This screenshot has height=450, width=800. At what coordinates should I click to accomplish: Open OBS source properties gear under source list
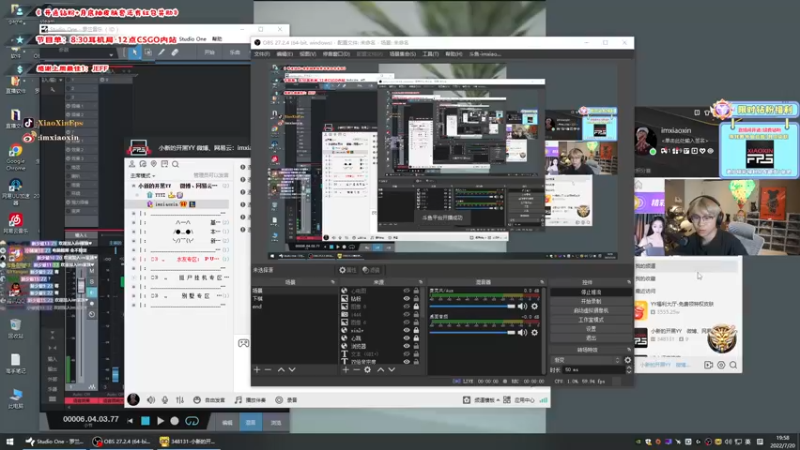(x=367, y=369)
